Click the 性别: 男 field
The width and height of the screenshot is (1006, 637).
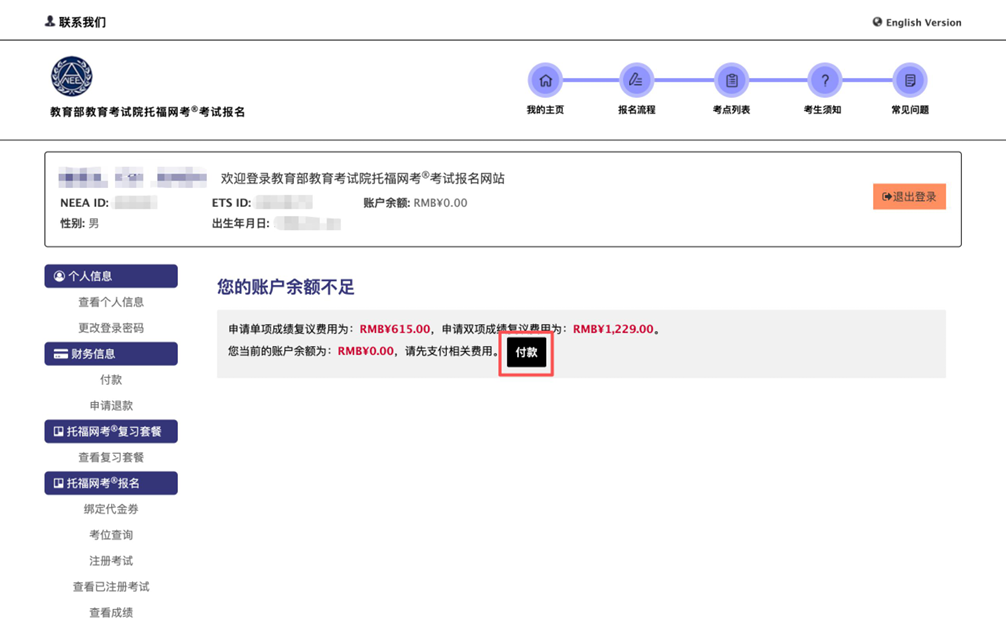80,223
